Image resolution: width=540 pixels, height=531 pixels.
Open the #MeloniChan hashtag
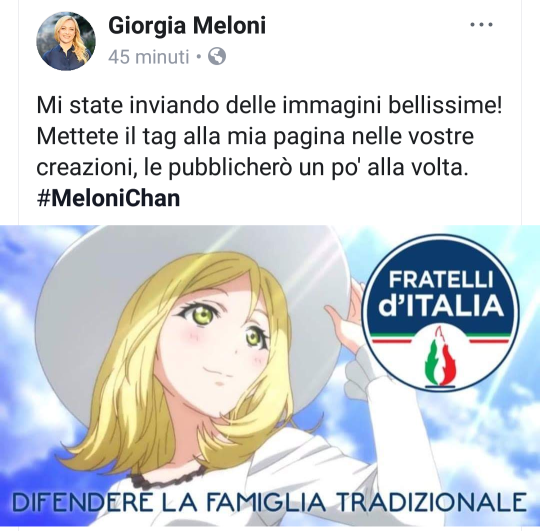108,199
